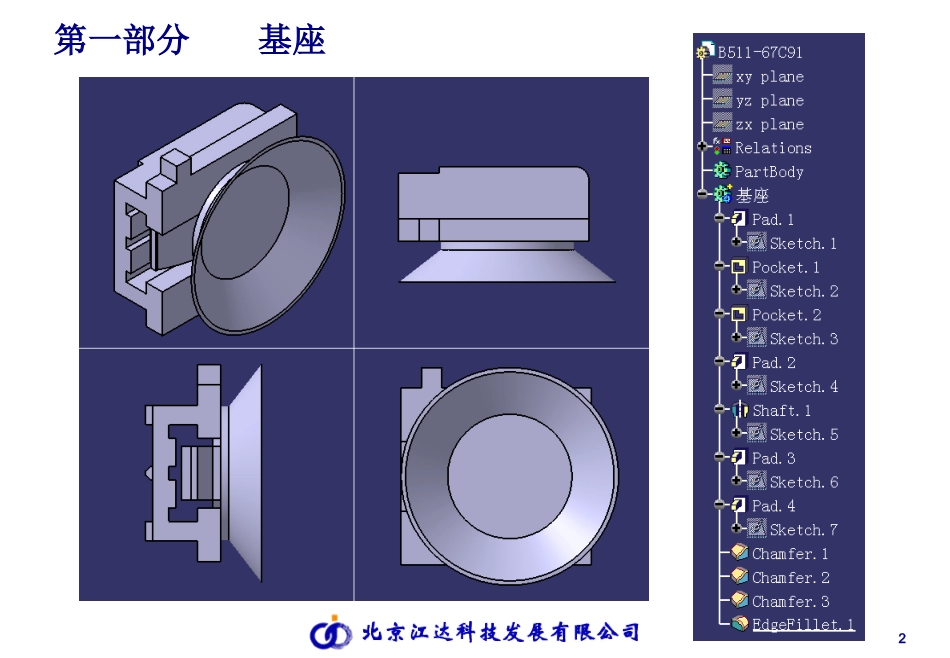
Task: Select the Sketch.4 icon
Action: pyautogui.click(x=756, y=385)
